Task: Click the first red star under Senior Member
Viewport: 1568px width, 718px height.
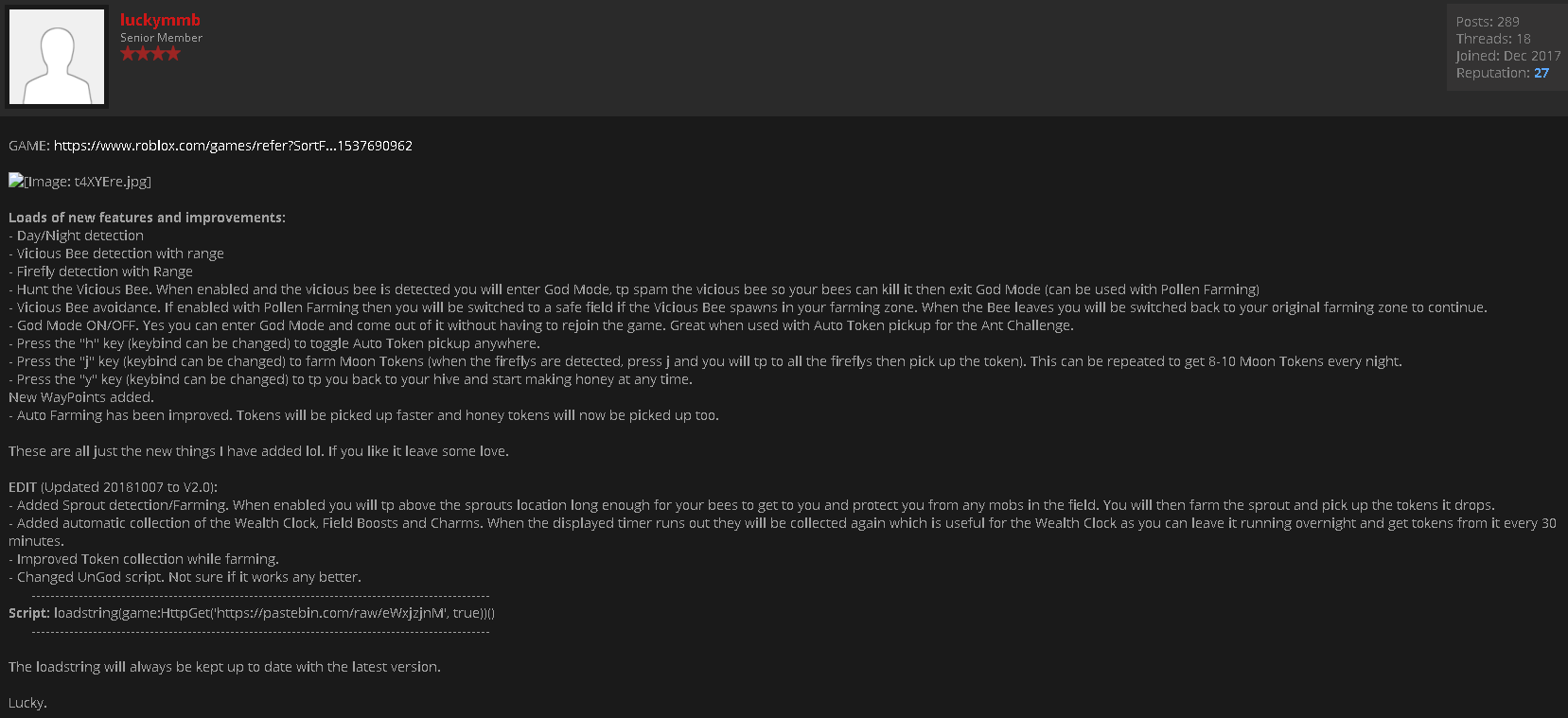Action: pyautogui.click(x=127, y=54)
